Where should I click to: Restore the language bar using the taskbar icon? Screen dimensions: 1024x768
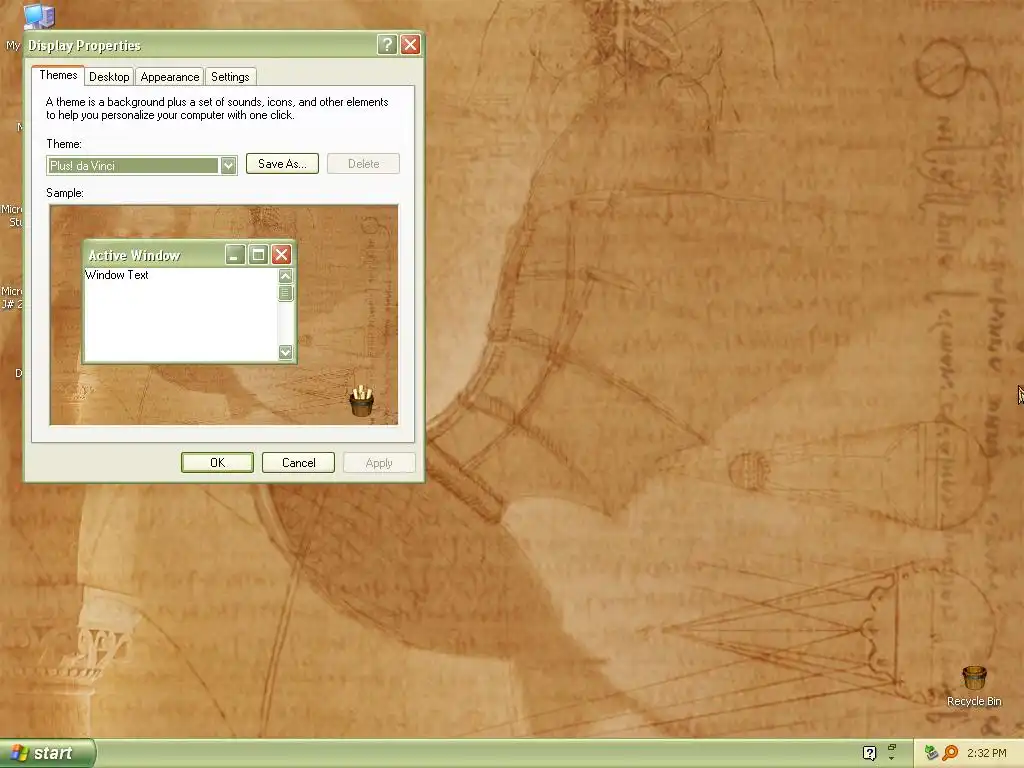coord(891,747)
